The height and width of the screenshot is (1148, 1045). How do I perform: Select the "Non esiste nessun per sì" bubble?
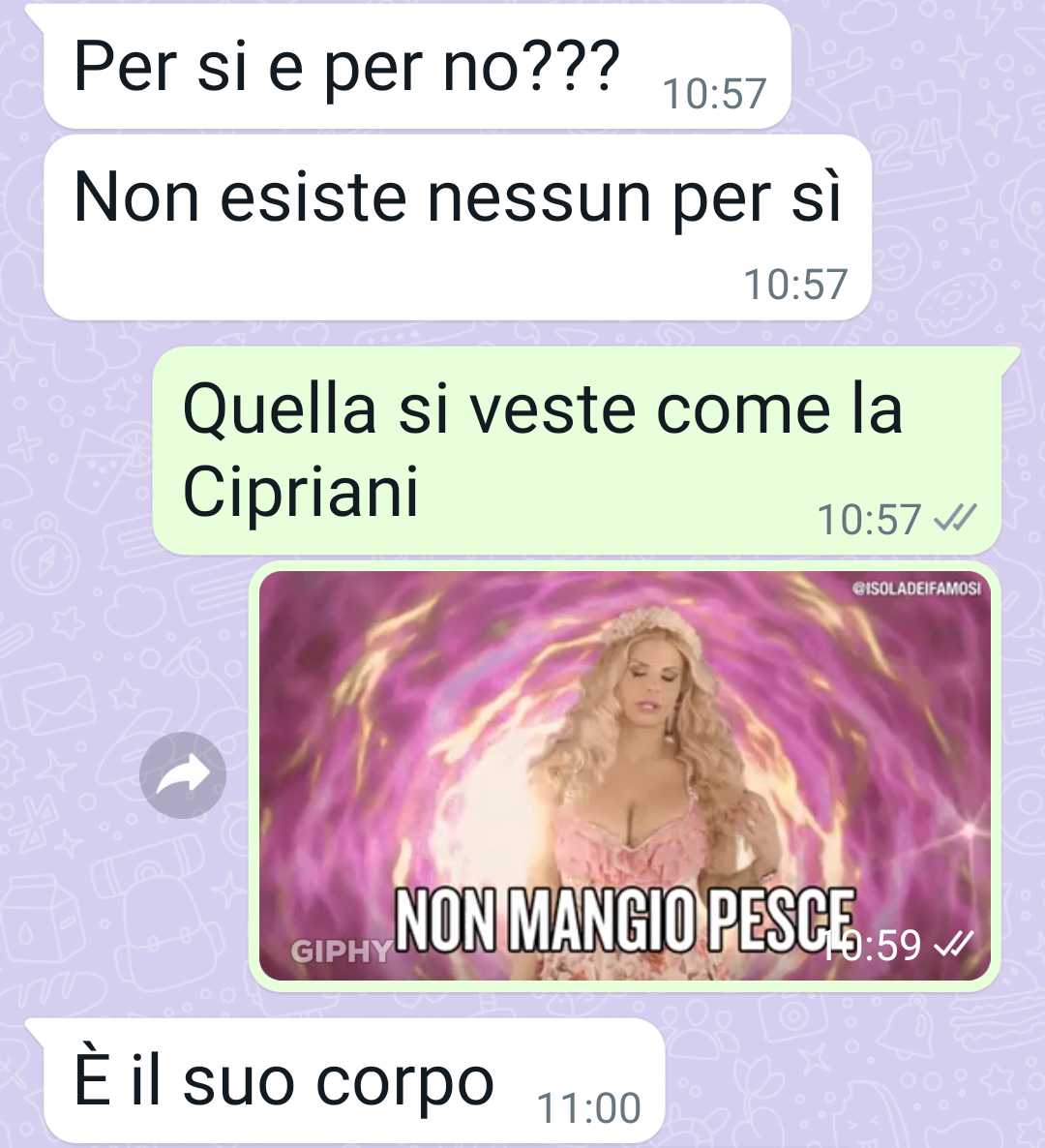(x=458, y=227)
